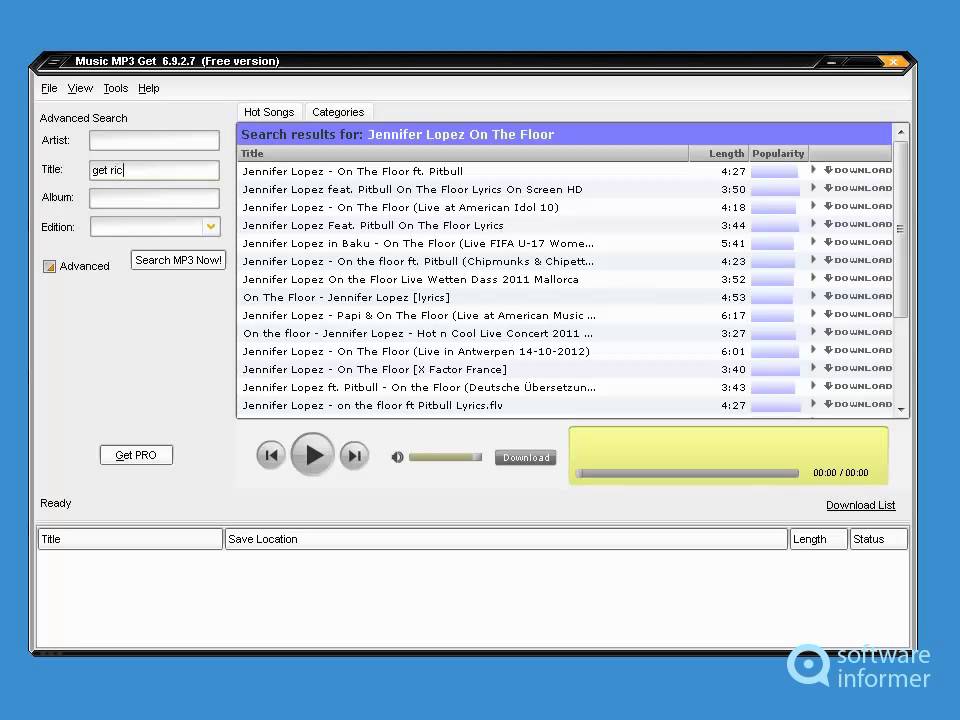Download the 'X Factor France' track
This screenshot has height=720, width=960.
(858, 368)
